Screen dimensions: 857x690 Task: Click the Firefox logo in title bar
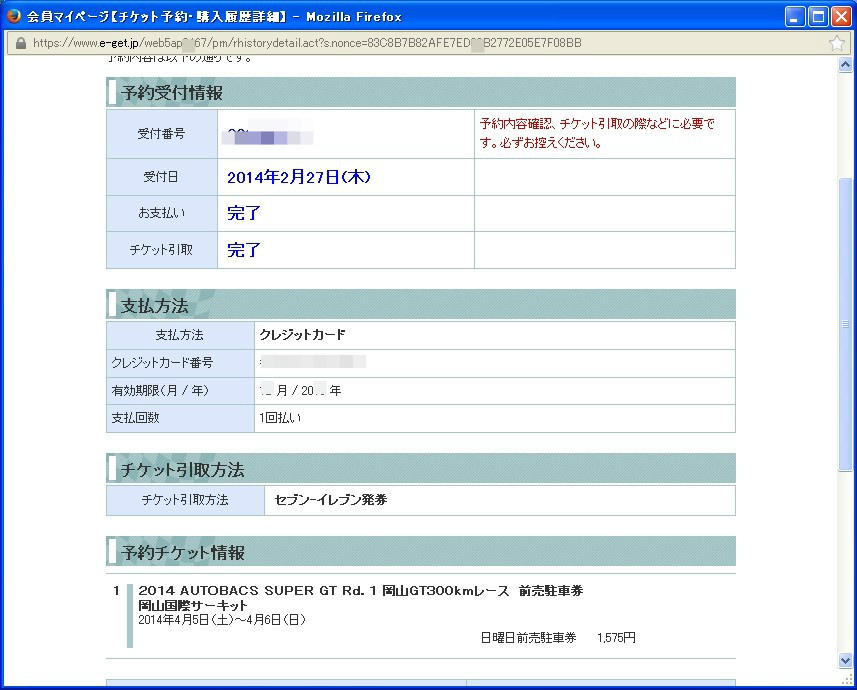13,16
